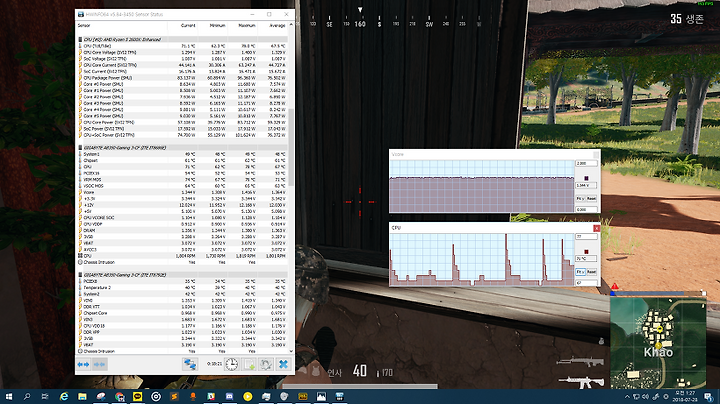This screenshot has width=720, height=404.
Task: Collapse the CPU AMD Ryzen sensor group header
Action: click(182, 39)
